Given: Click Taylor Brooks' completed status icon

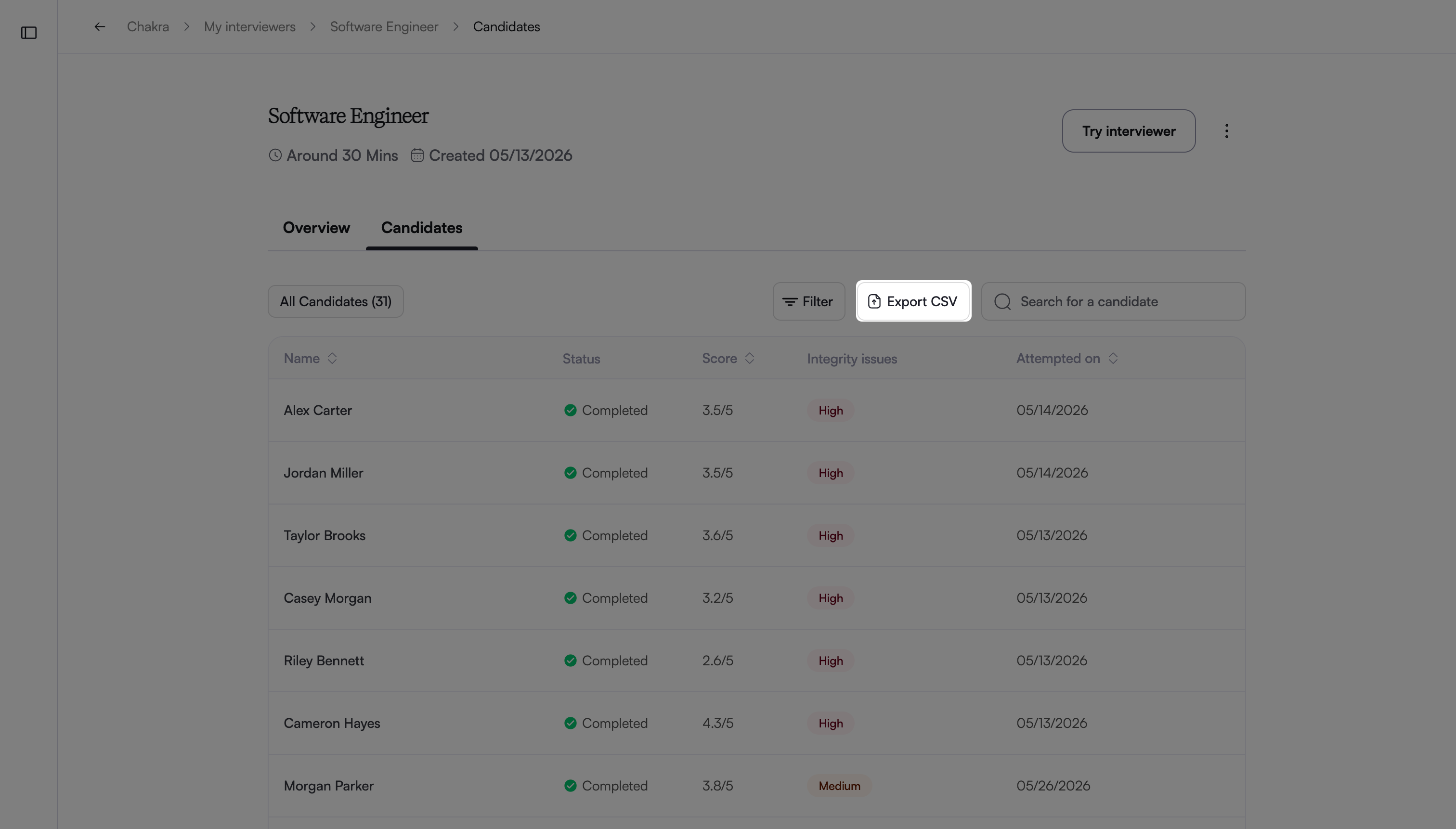Looking at the screenshot, I should click(x=570, y=535).
